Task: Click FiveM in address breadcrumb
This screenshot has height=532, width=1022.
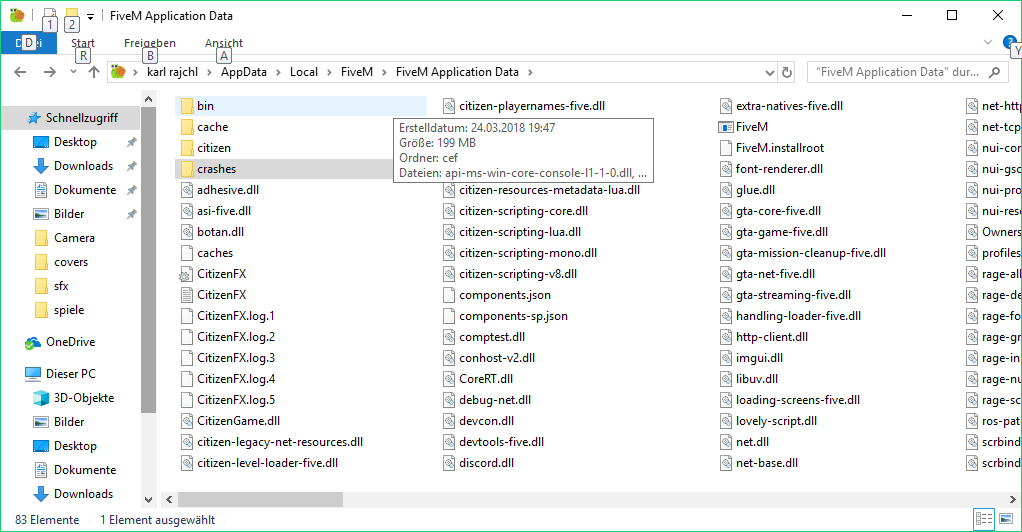Action: click(x=357, y=72)
